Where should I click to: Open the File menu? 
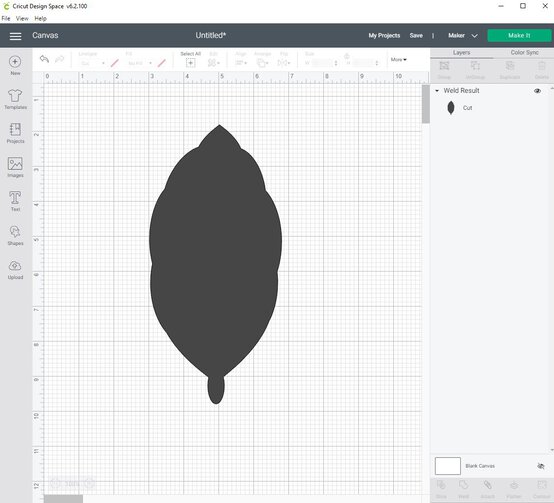click(x=6, y=18)
